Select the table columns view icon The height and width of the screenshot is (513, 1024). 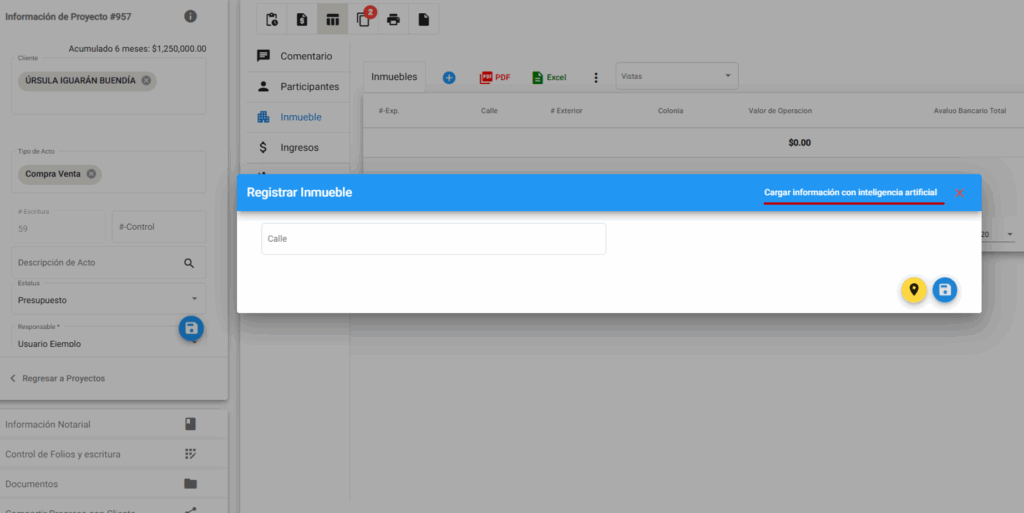[332, 20]
